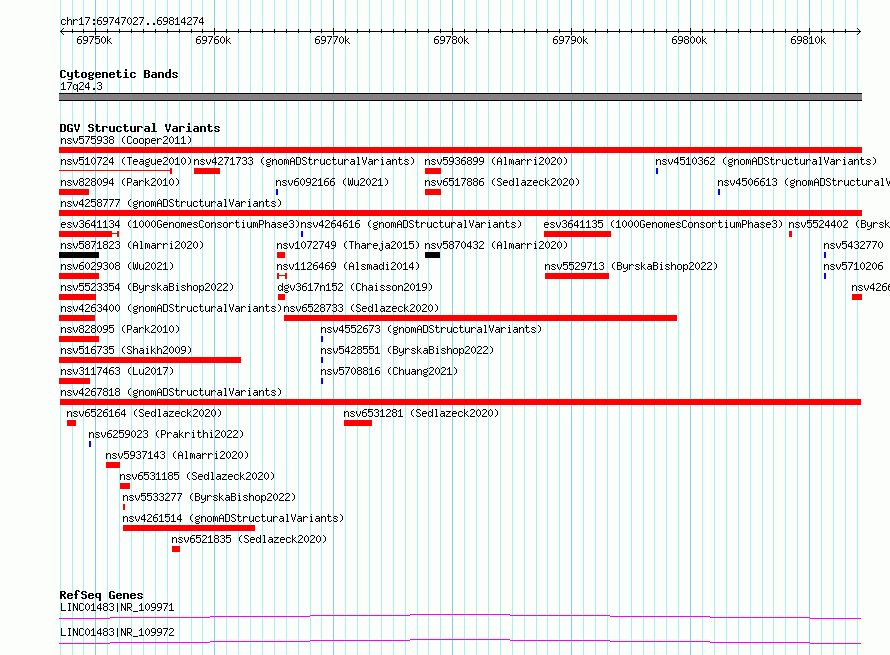This screenshot has width=890, height=655.
Task: Click the gray 17q24.3 cytogenetic band bar
Action: pyautogui.click(x=460, y=97)
